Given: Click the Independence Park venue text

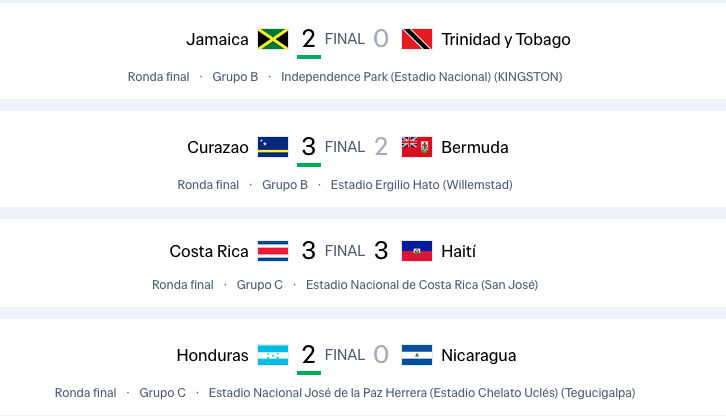Looking at the screenshot, I should (x=421, y=77).
